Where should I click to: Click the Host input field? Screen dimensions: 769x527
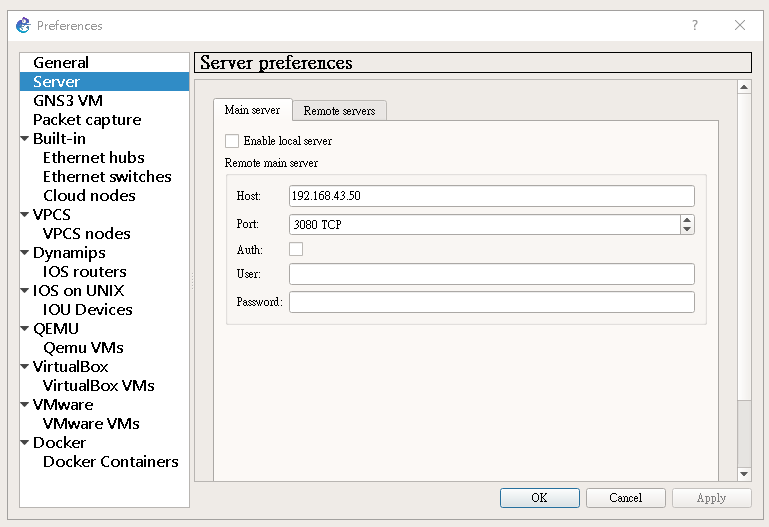pos(491,196)
